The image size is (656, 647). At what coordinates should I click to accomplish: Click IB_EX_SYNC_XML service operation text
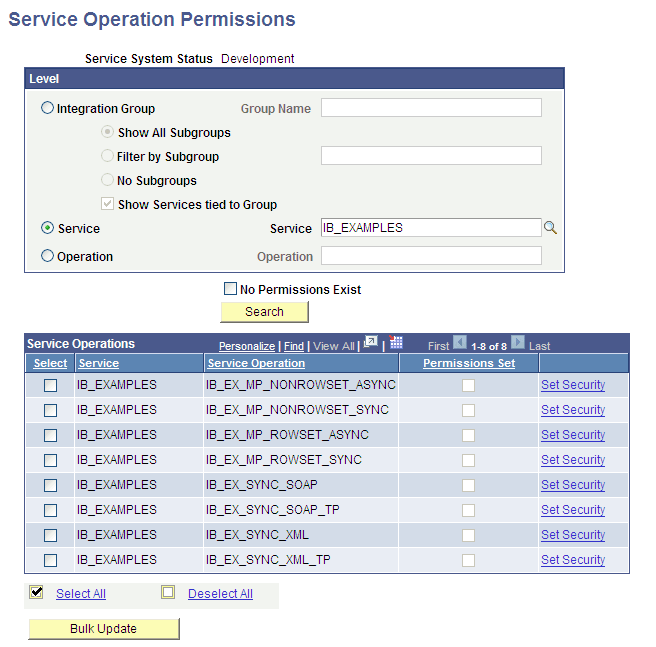tap(257, 535)
